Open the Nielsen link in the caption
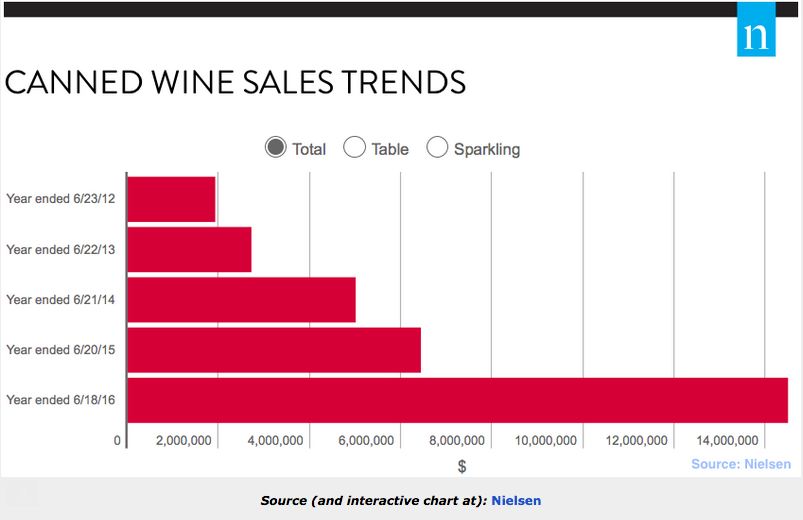 coord(516,499)
